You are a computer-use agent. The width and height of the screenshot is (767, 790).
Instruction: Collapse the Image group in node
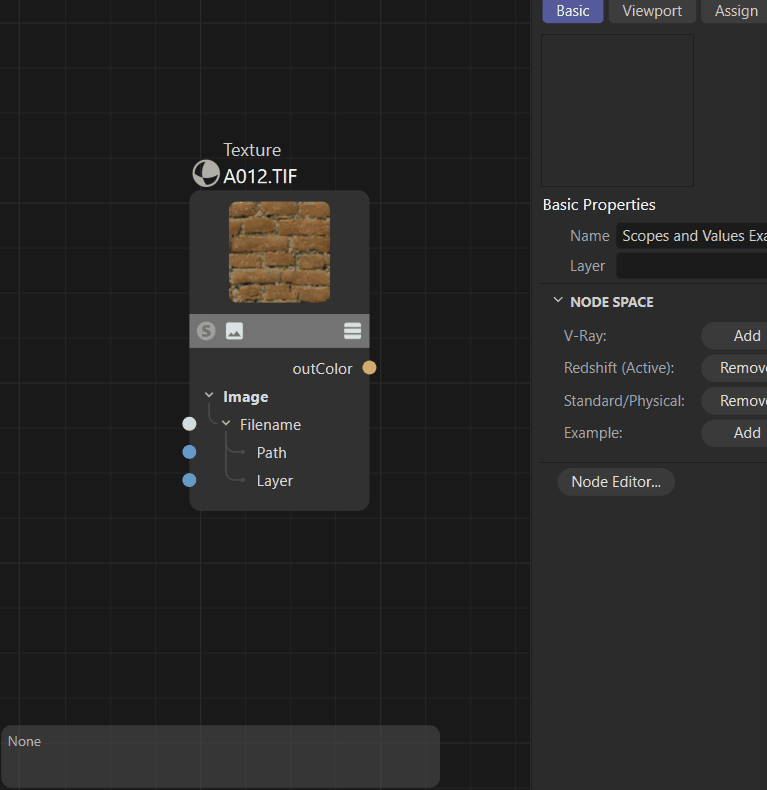pyautogui.click(x=209, y=396)
